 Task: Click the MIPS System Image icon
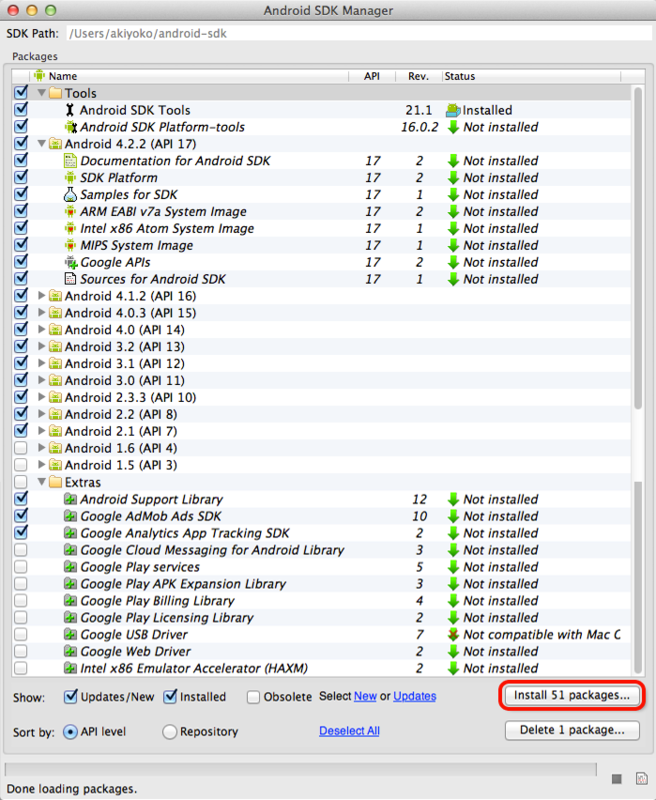click(x=70, y=245)
